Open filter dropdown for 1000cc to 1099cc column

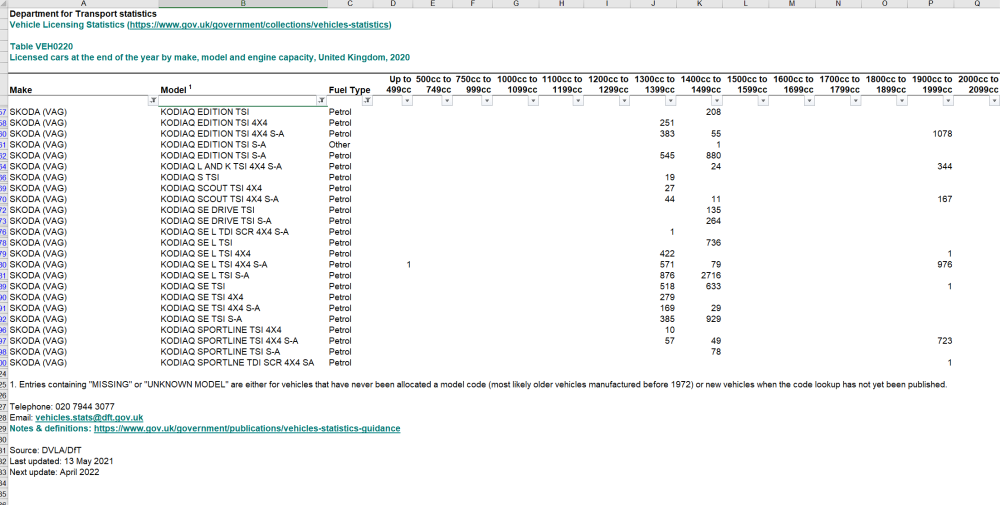[534, 101]
